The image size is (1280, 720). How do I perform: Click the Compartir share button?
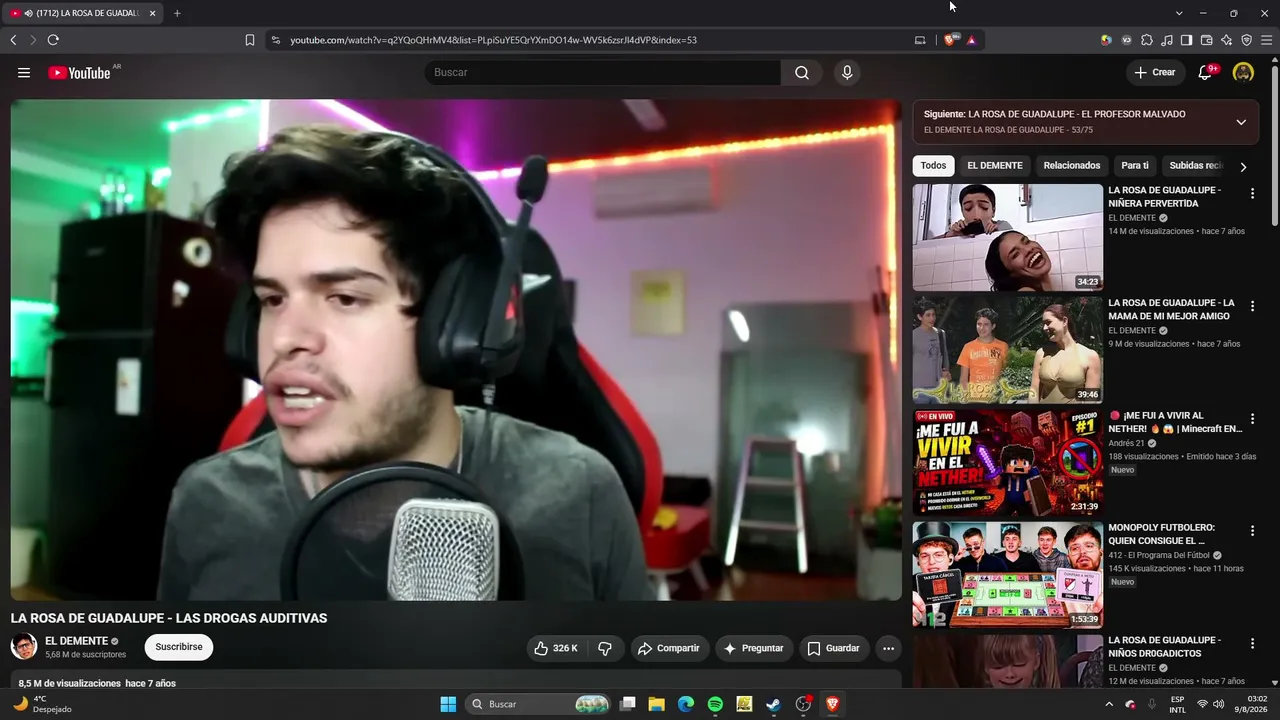tap(669, 648)
